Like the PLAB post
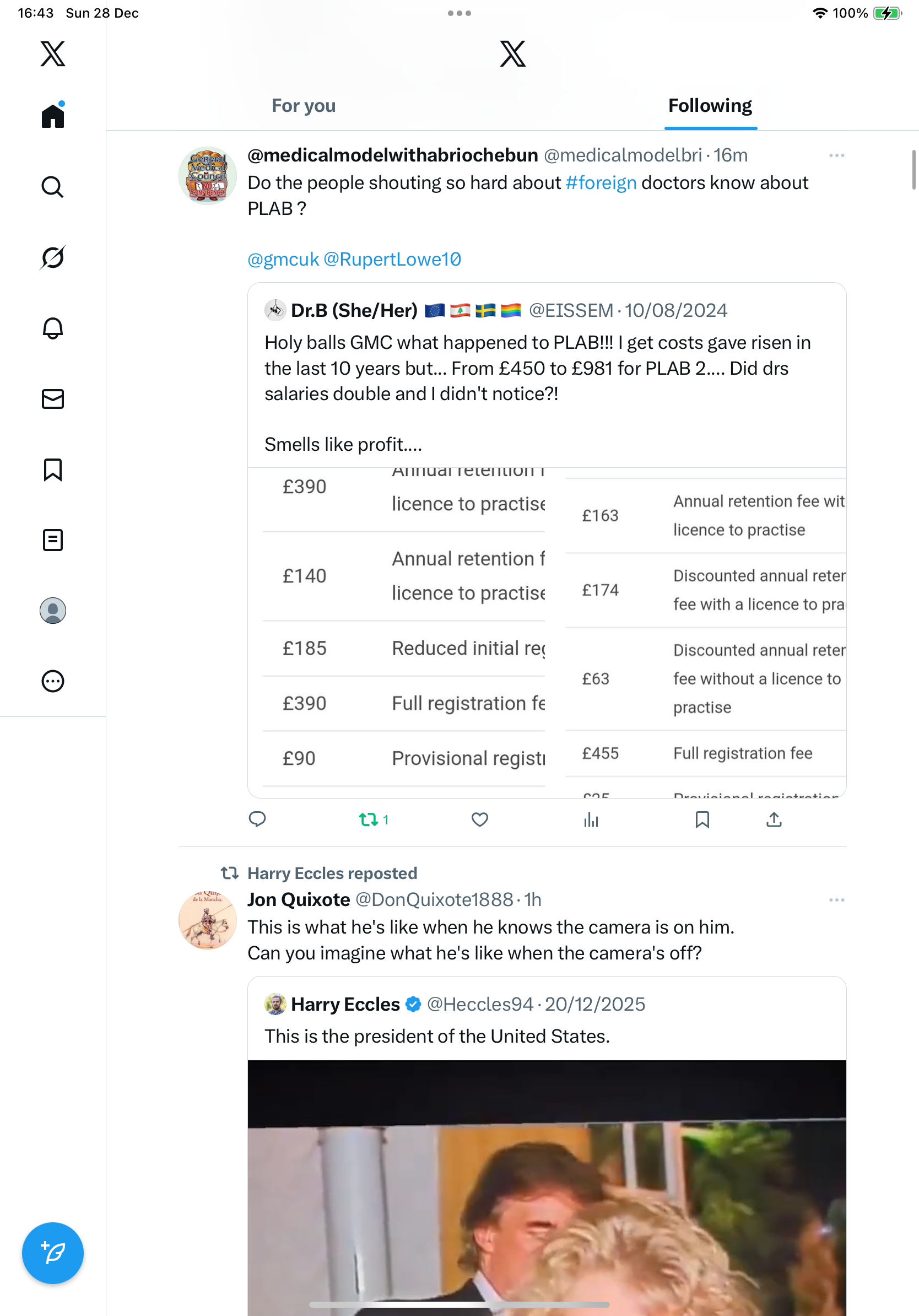The height and width of the screenshot is (1316, 919). (479, 819)
